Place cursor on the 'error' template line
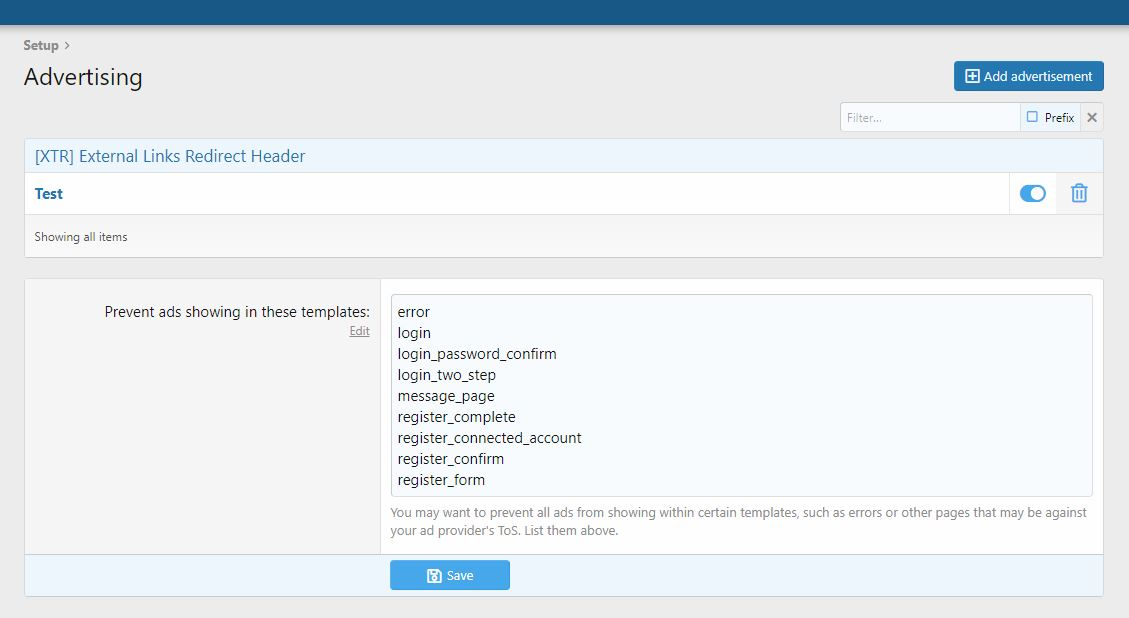 pyautogui.click(x=414, y=312)
